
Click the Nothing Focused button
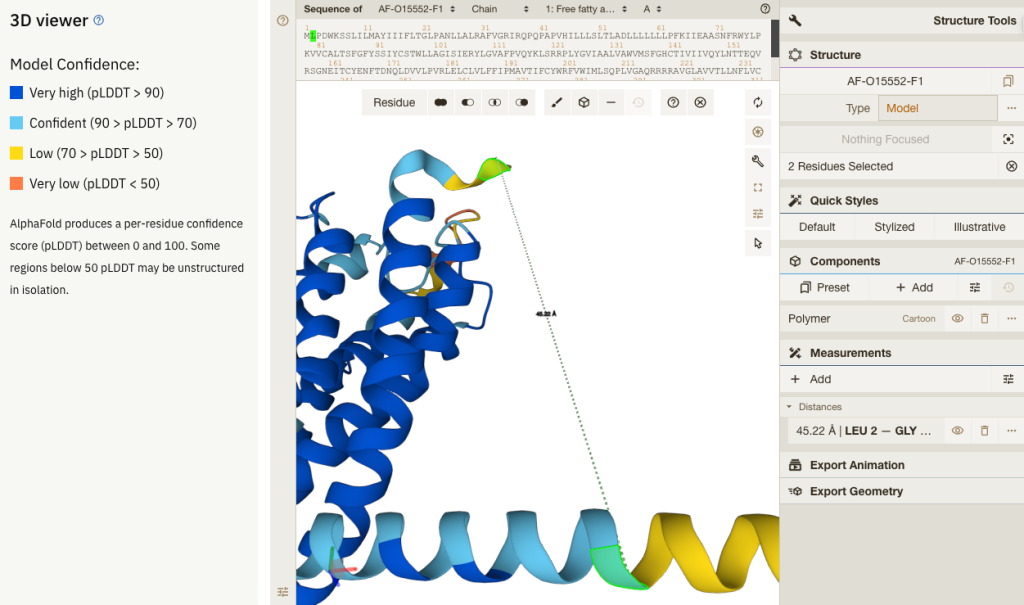pyautogui.click(x=885, y=139)
